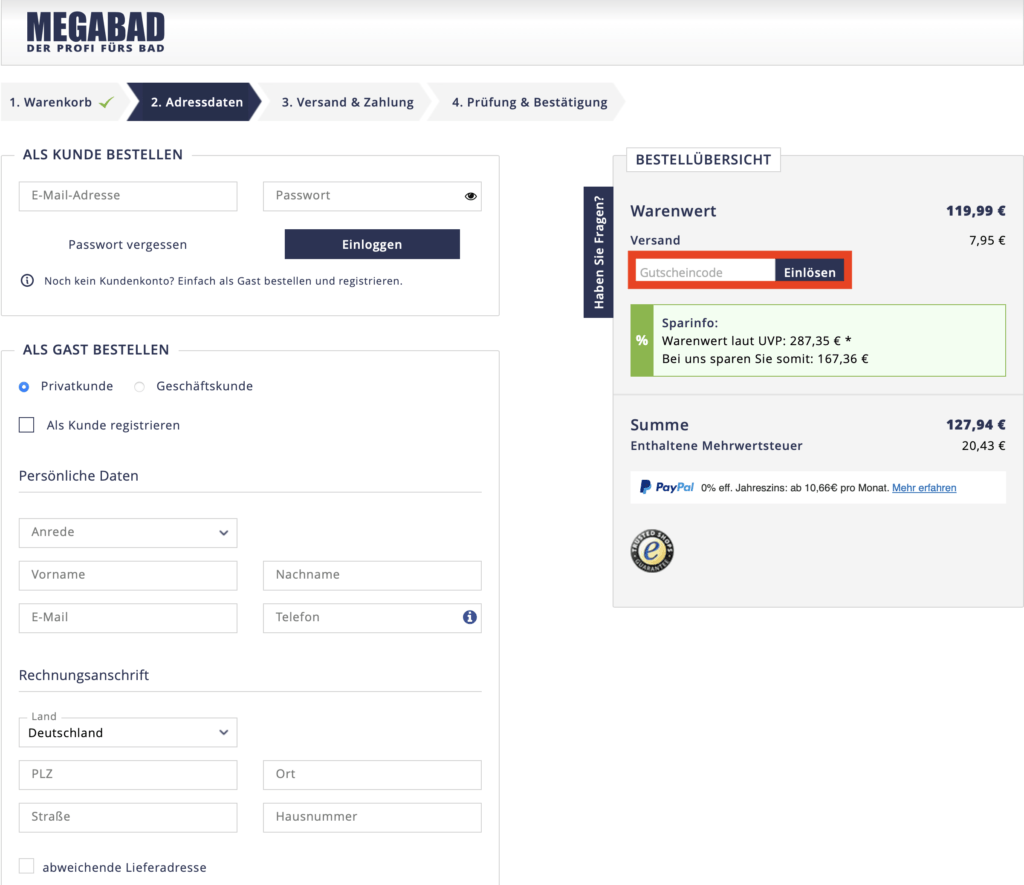Click Passwort vergessen link
Image resolution: width=1024 pixels, height=885 pixels.
[128, 244]
